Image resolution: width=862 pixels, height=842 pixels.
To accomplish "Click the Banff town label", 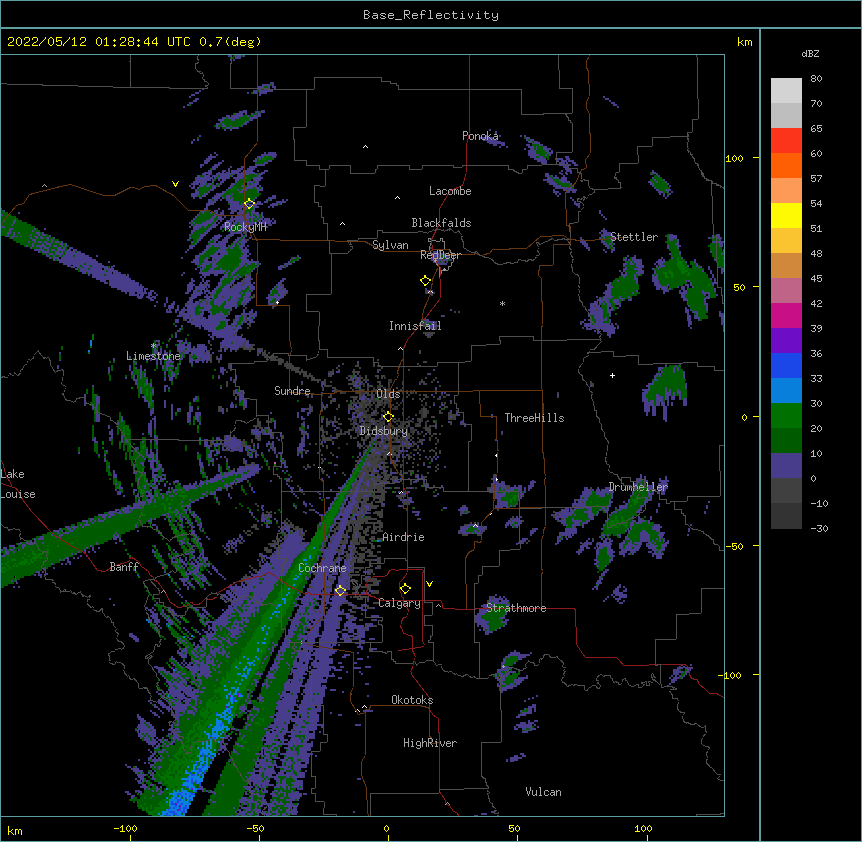I will click(124, 567).
